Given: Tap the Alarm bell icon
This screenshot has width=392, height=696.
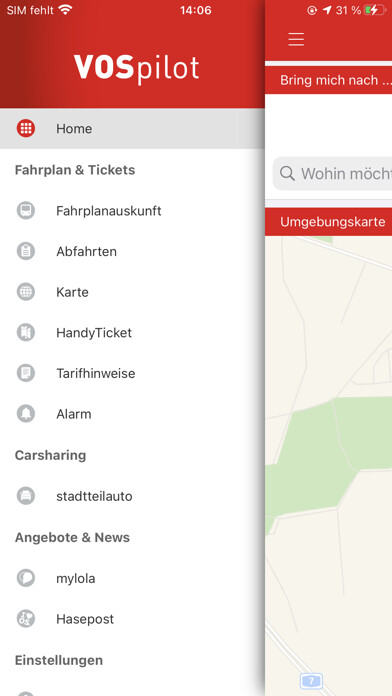Looking at the screenshot, I should (26, 414).
